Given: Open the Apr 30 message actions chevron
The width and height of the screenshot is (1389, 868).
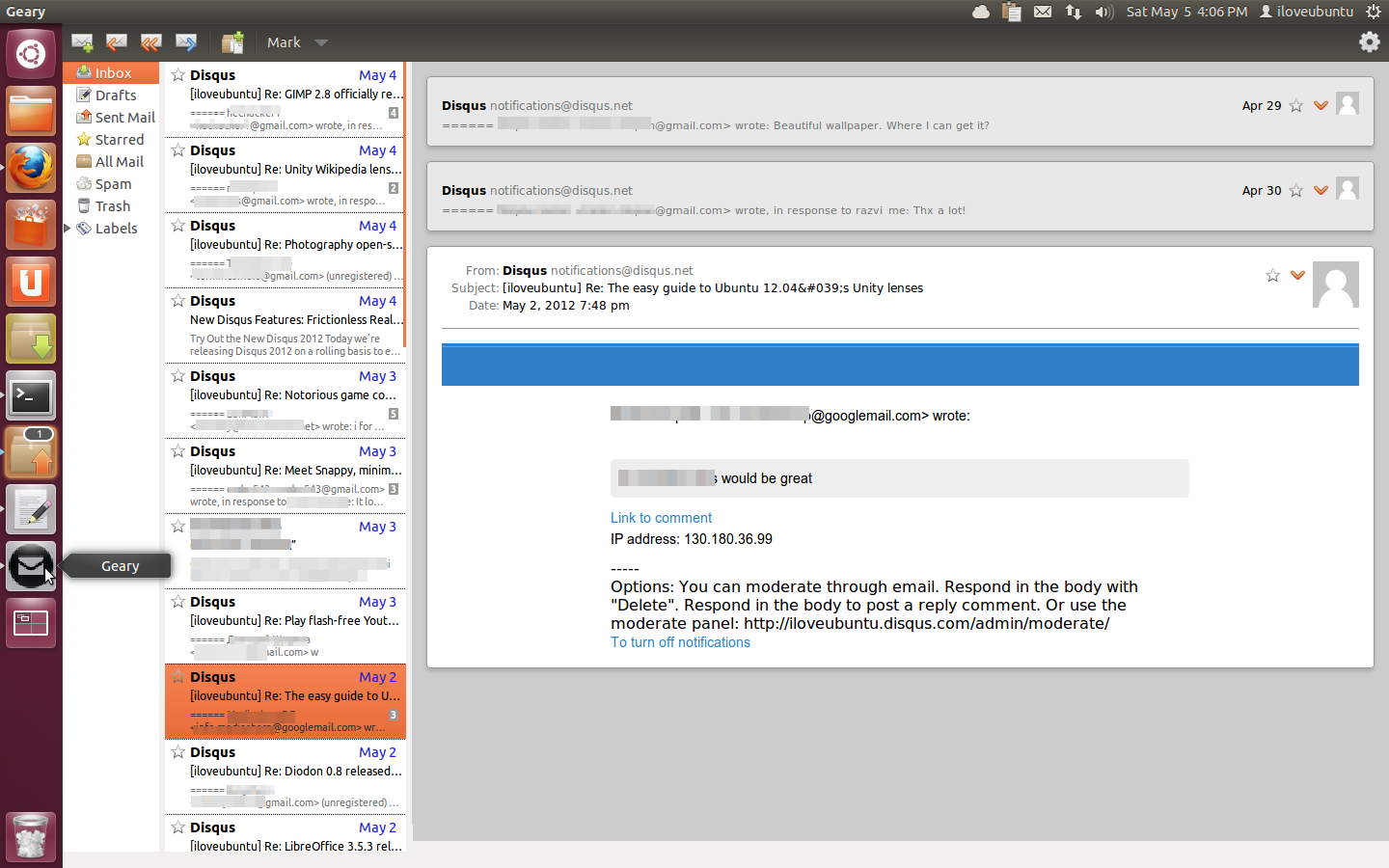Looking at the screenshot, I should coord(1321,190).
